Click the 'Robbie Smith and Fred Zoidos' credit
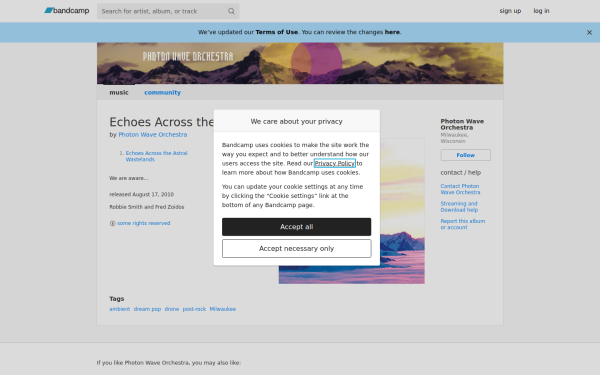Viewport: 600px width, 375px height. coord(147,207)
